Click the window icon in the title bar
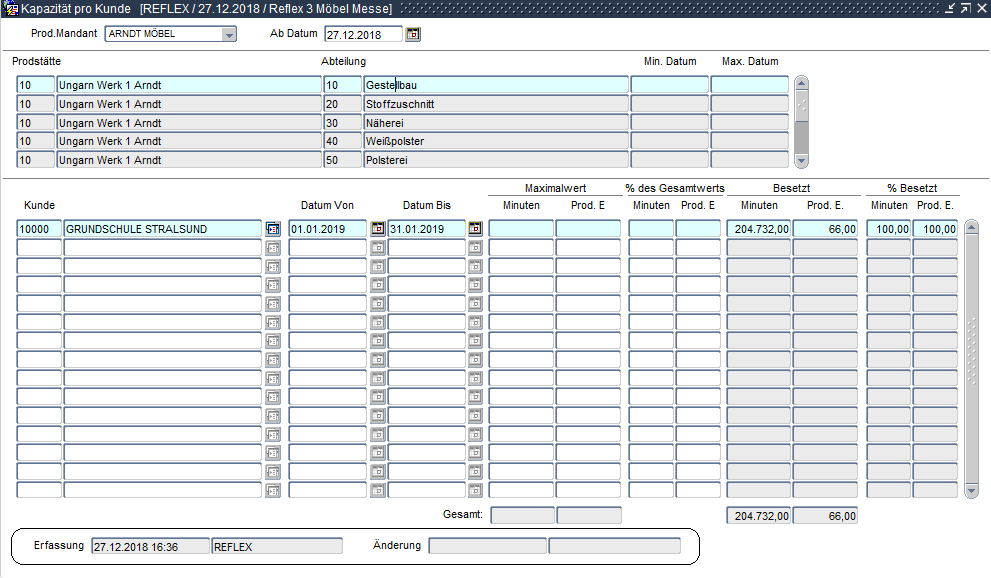Viewport: 991px width, 578px height. (10, 8)
